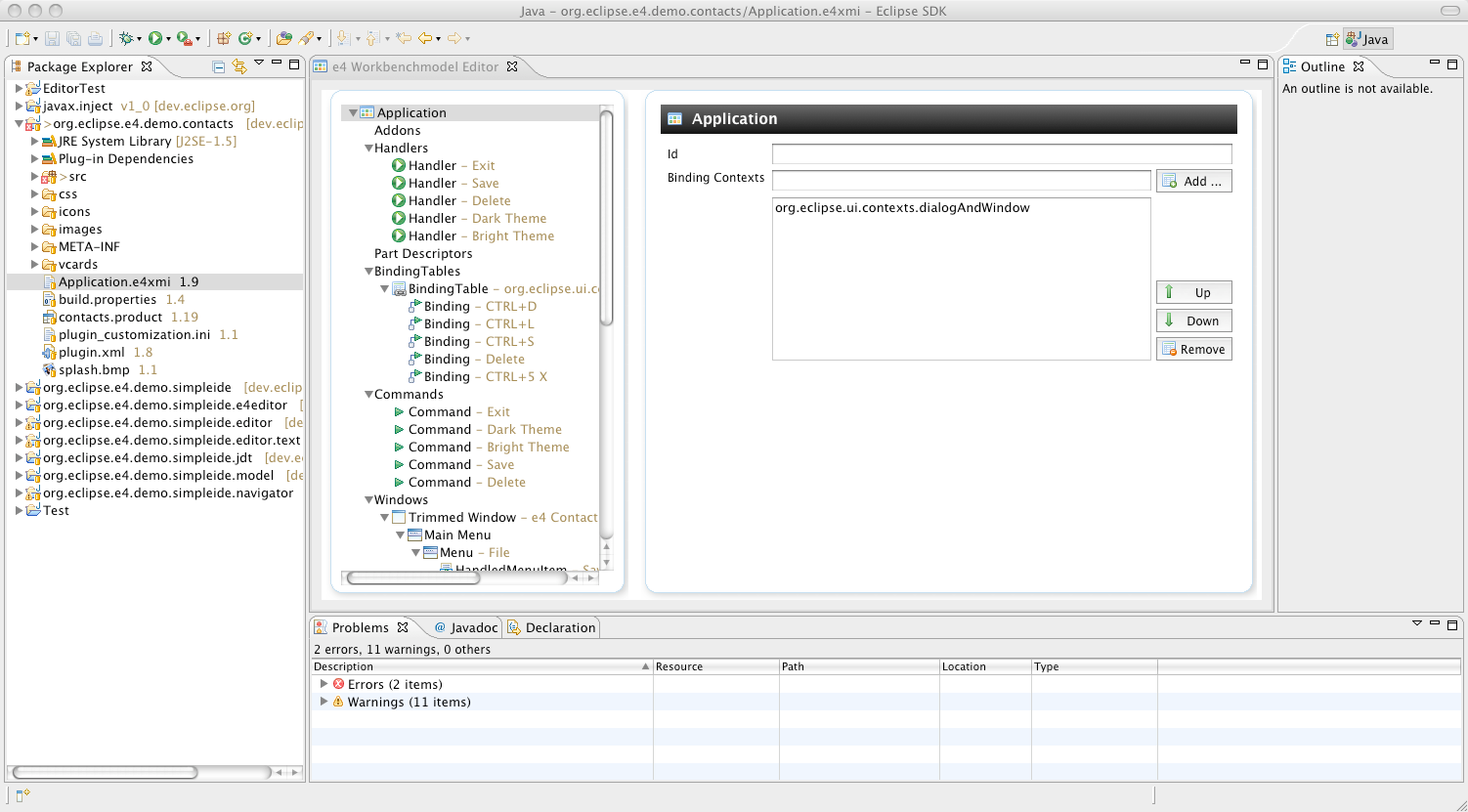Click the Last Edit Location icon
This screenshot has height=812, width=1468.
click(403, 38)
